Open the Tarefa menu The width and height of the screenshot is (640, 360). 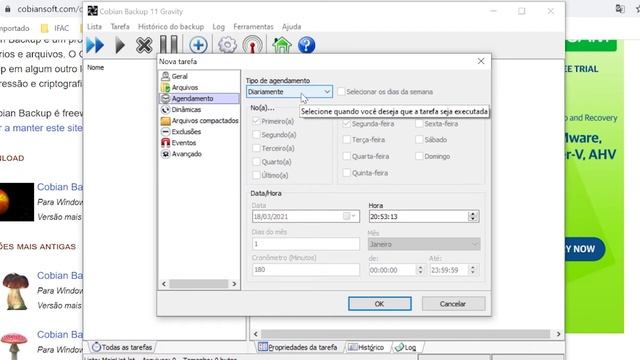click(x=120, y=27)
